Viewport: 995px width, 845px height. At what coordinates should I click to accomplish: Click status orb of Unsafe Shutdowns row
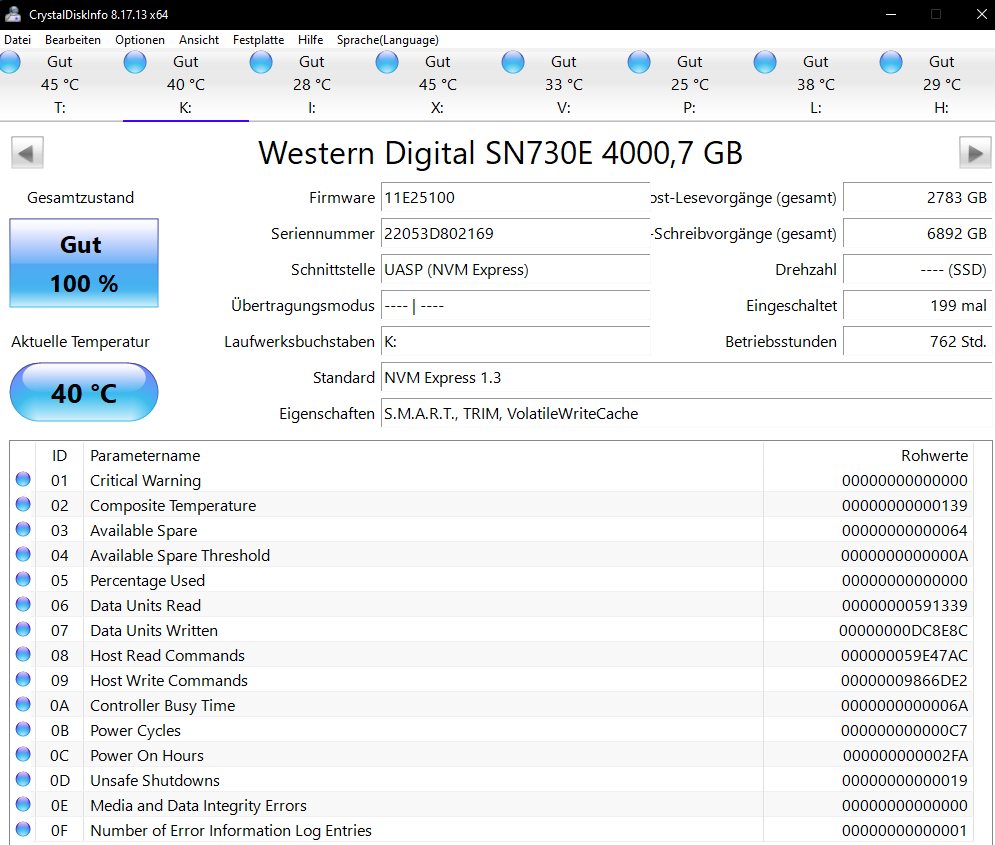click(23, 779)
